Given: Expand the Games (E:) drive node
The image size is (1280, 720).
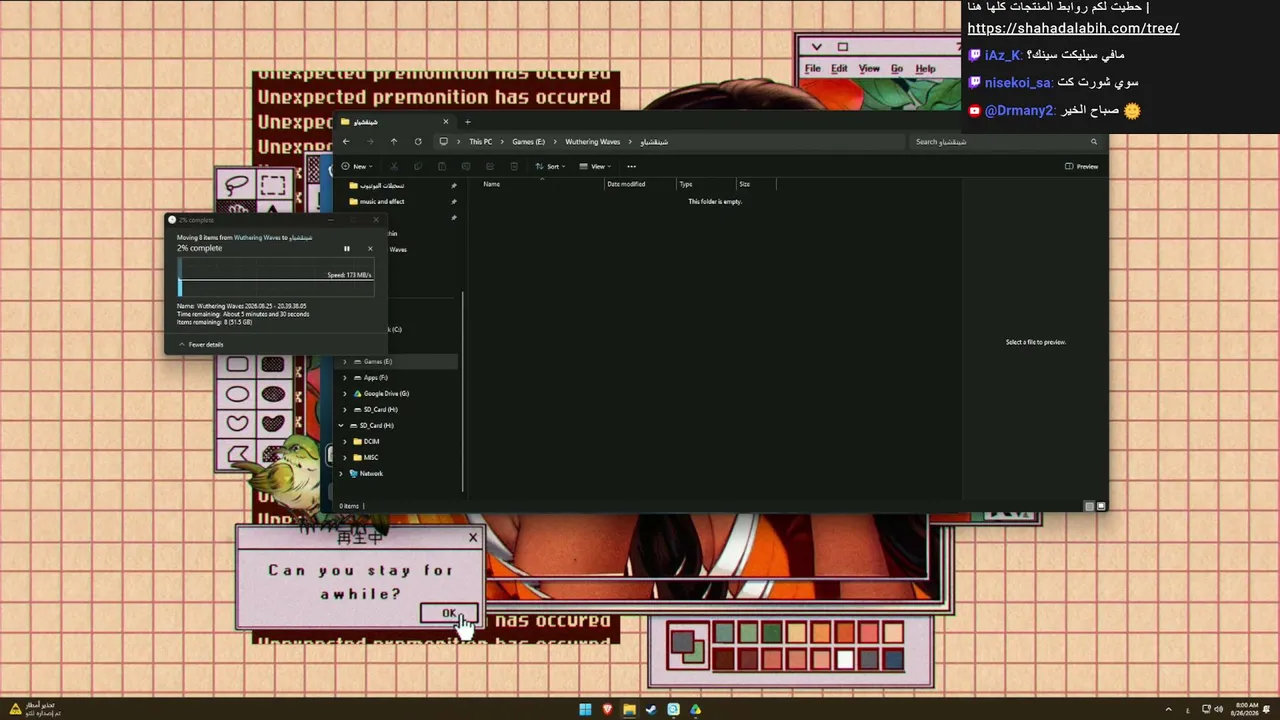Looking at the screenshot, I should [x=345, y=362].
